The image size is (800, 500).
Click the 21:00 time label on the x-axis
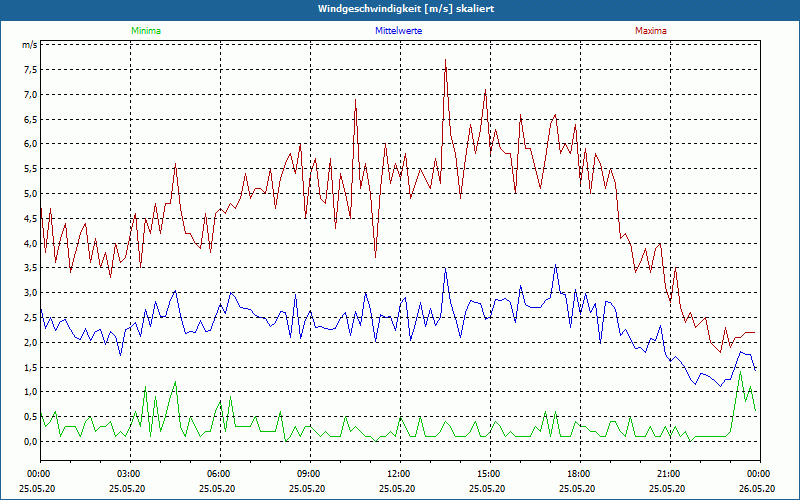[670, 474]
